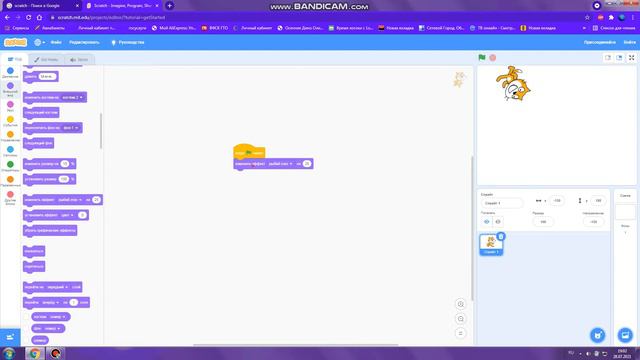Switch to small stage layout
640x360 pixels.
tap(608, 58)
